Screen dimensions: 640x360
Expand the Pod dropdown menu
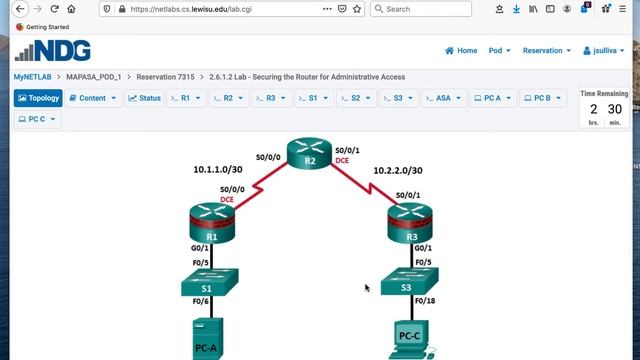[x=500, y=51]
